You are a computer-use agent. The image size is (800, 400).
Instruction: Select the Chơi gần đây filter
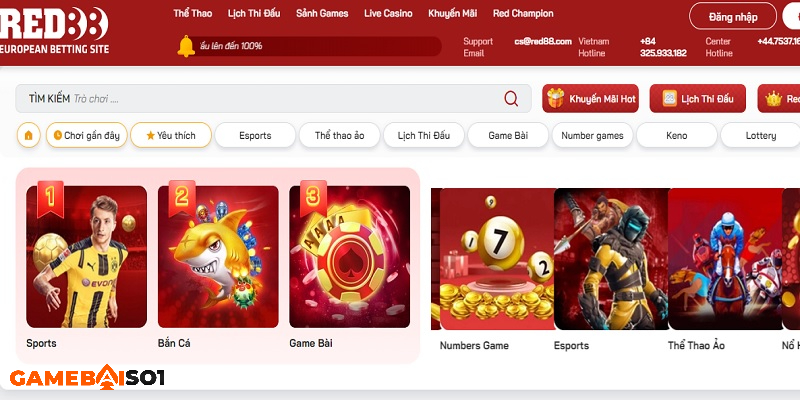pos(87,135)
